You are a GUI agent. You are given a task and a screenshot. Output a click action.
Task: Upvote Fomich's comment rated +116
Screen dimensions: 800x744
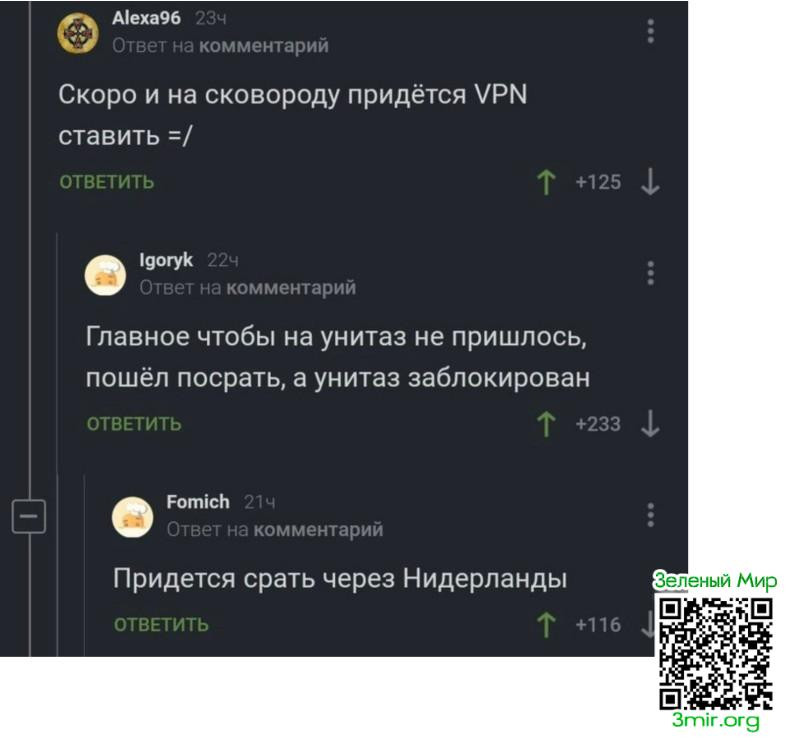coord(546,625)
